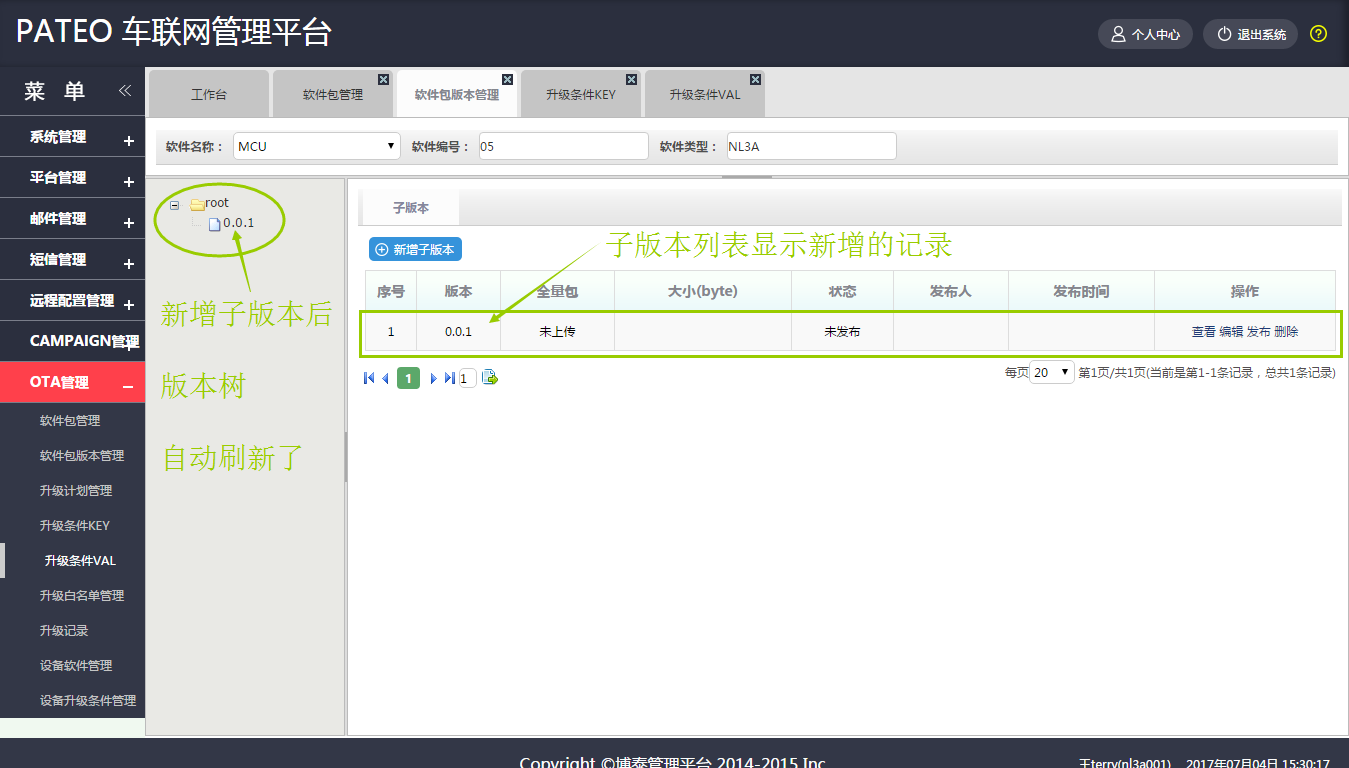The image size is (1349, 768).
Task: Click the page number jump input box
Action: [467, 378]
